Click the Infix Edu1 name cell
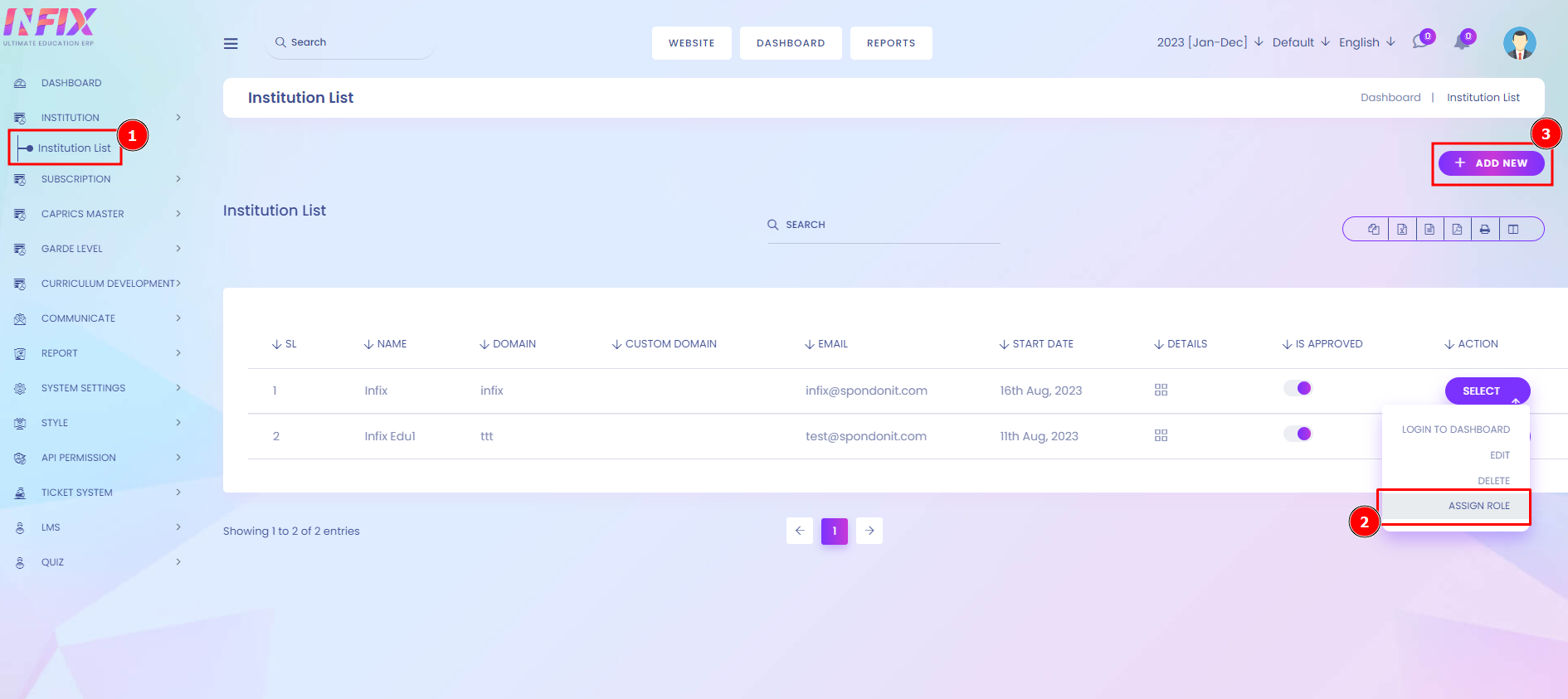 click(390, 436)
